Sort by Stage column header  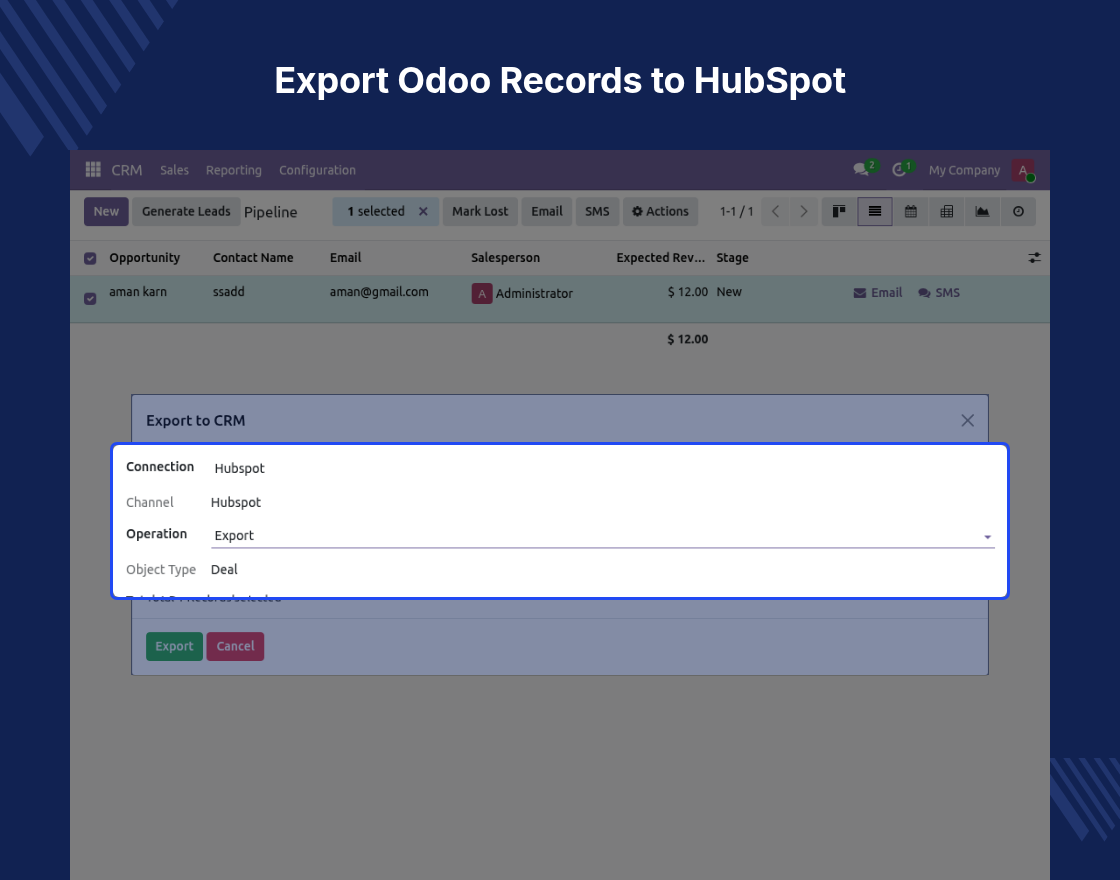732,258
